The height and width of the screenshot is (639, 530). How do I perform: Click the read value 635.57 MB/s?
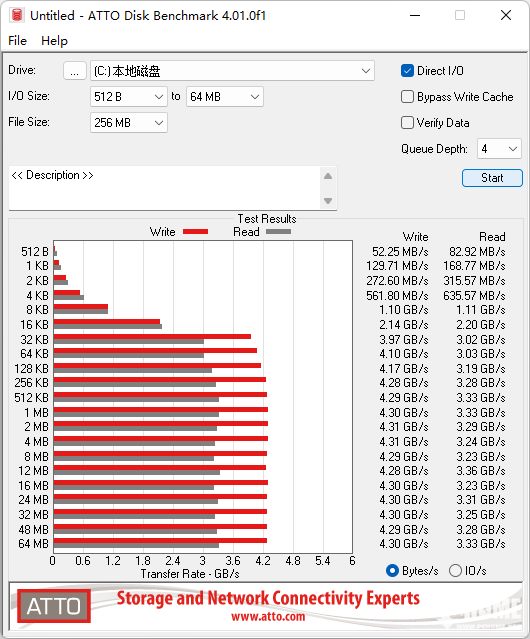pos(474,295)
